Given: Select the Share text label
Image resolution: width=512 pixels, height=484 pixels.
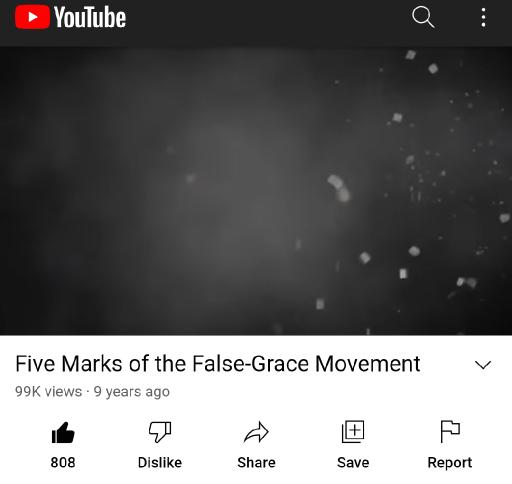Looking at the screenshot, I should coord(256,462).
